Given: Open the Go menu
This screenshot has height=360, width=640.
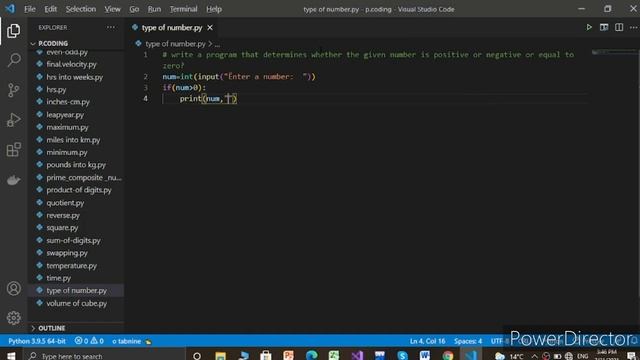Looking at the screenshot, I should coord(134,9).
